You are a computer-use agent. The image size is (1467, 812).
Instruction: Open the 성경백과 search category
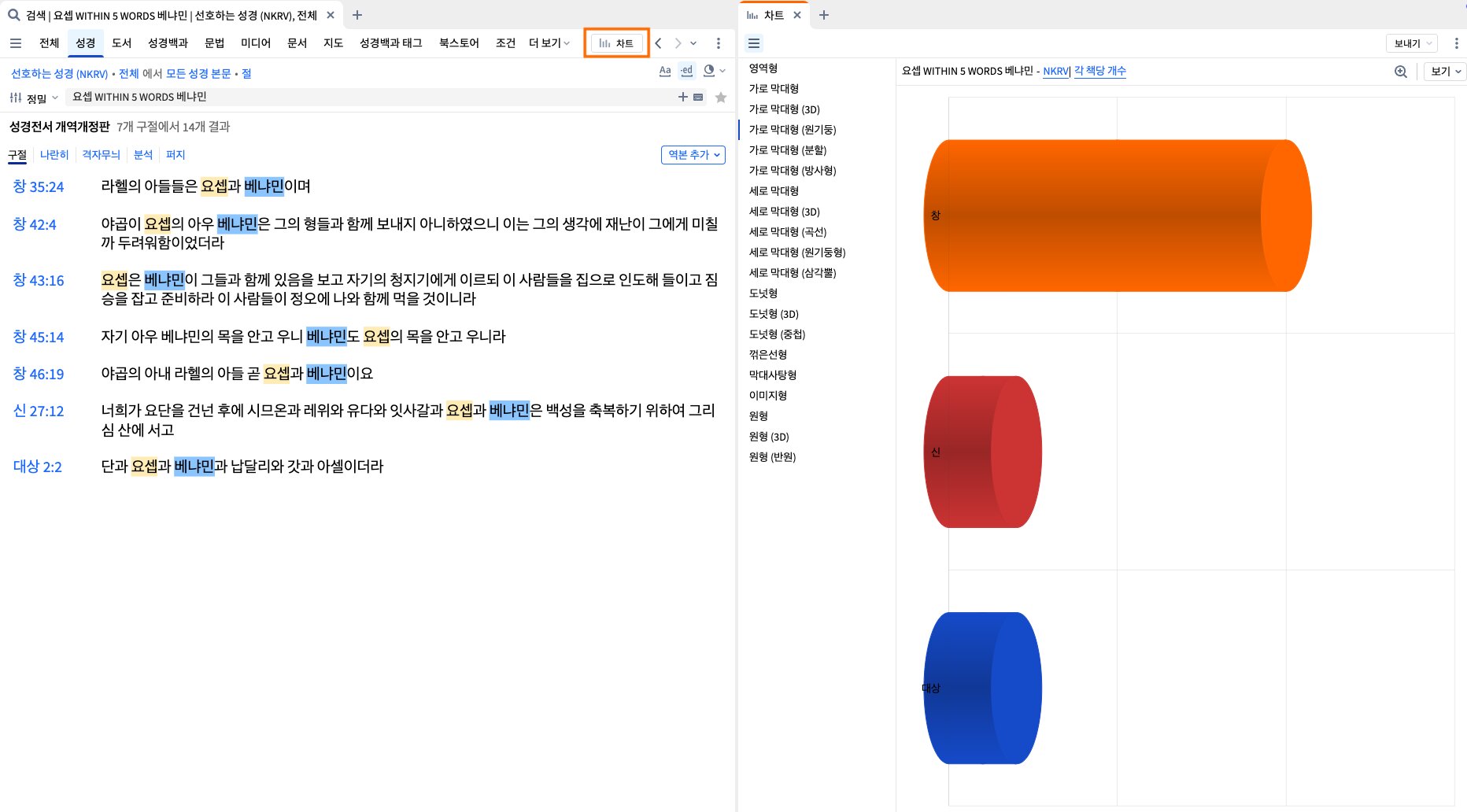click(x=168, y=43)
